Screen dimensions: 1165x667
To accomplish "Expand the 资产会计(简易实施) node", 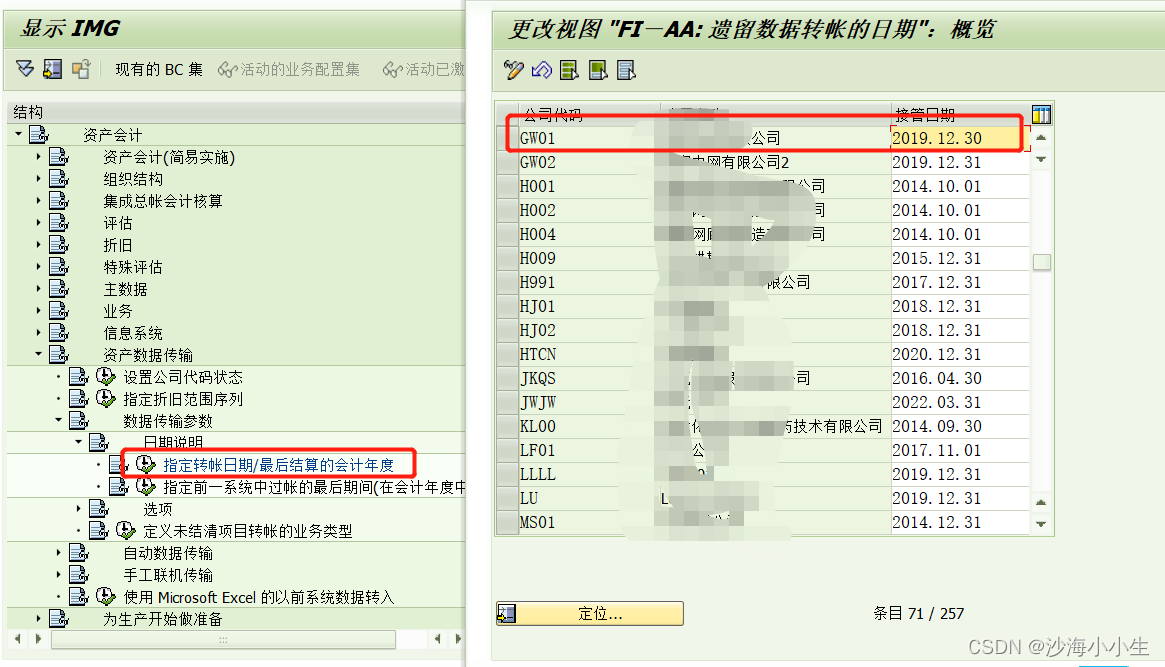I will click(x=39, y=157).
